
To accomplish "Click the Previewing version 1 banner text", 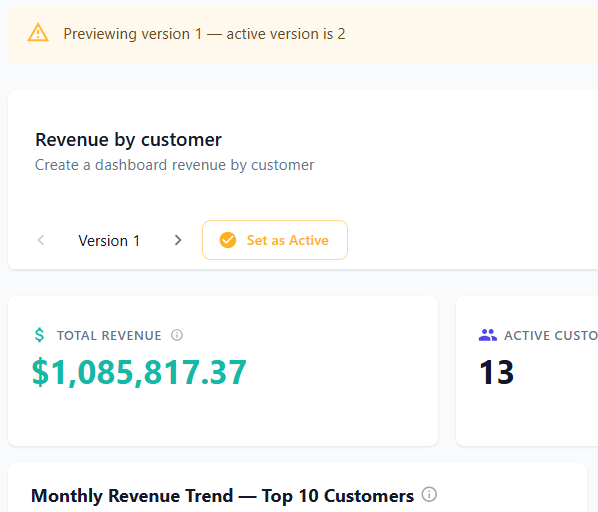I will (204, 34).
